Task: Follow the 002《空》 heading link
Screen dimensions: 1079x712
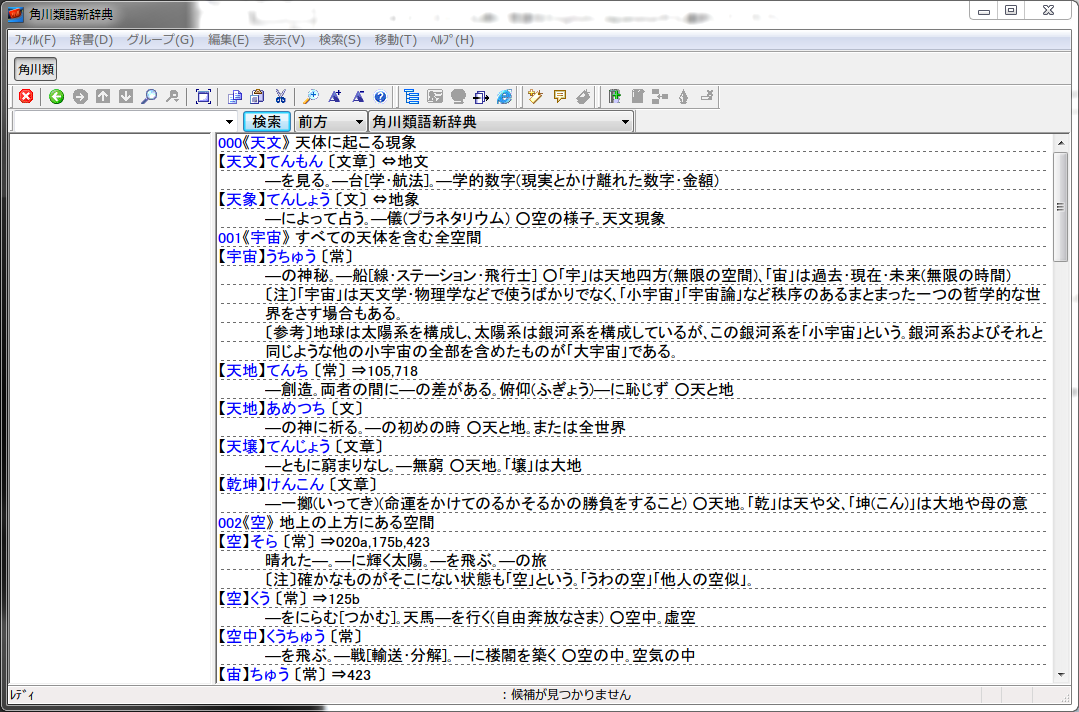Action: [247, 523]
